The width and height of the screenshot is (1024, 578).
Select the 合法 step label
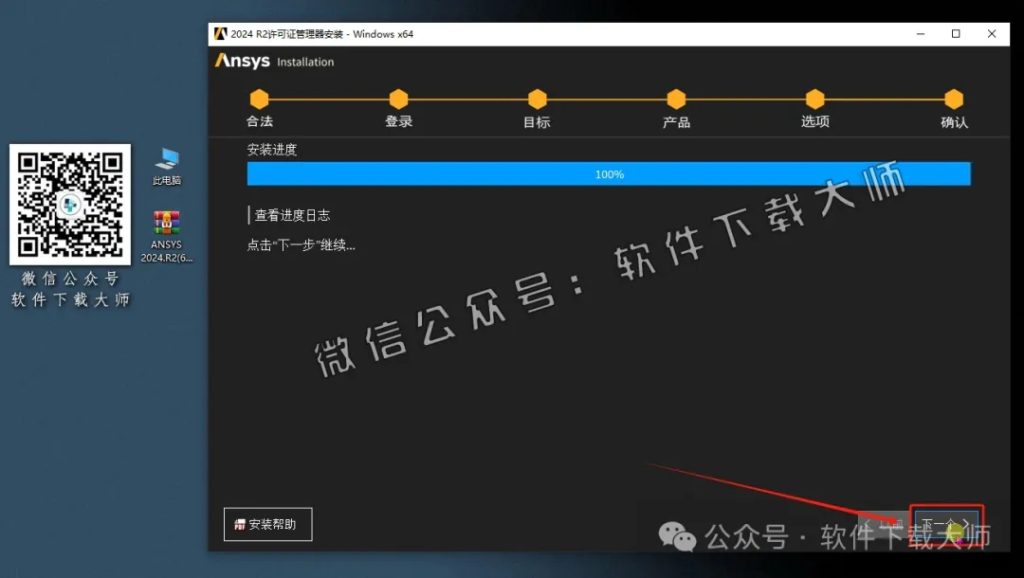260,121
